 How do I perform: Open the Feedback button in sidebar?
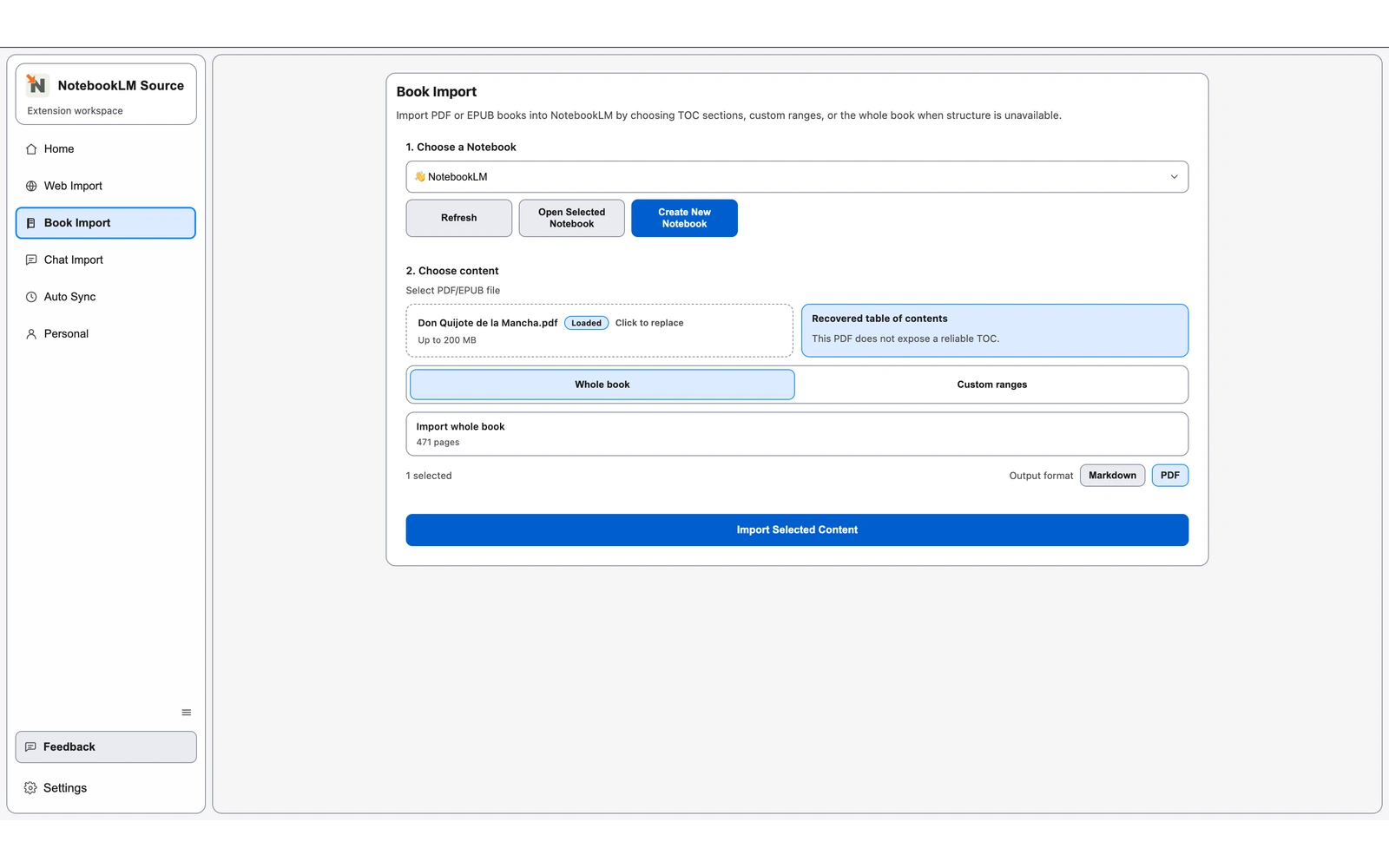(106, 747)
